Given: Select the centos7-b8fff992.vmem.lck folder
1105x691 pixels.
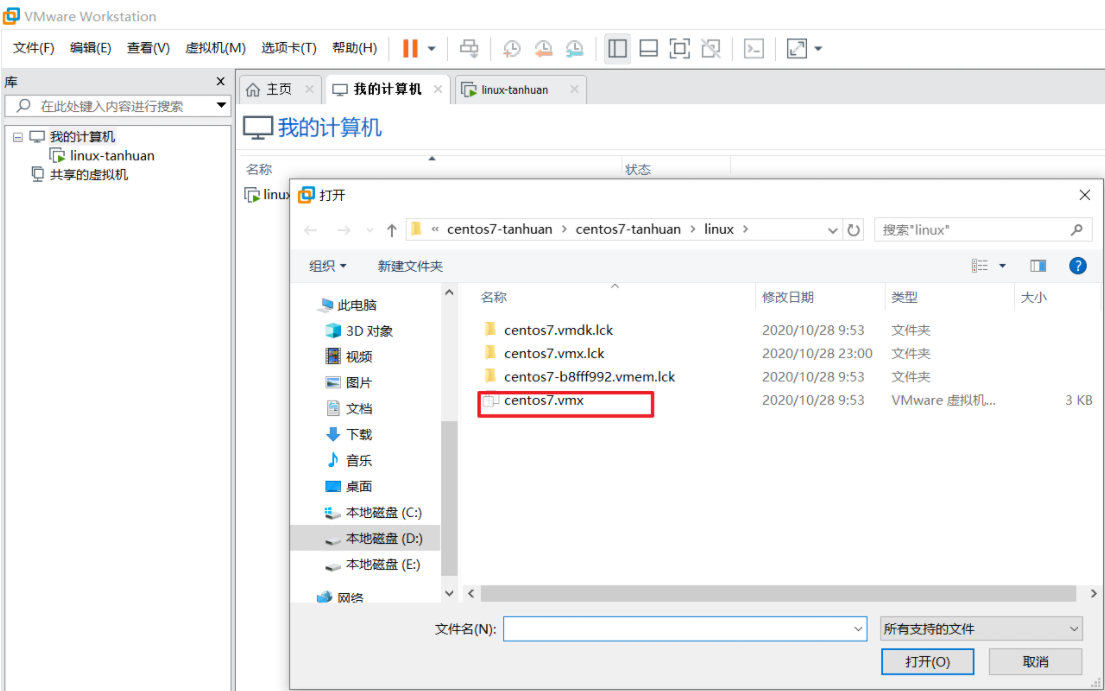Looking at the screenshot, I should pos(589,377).
